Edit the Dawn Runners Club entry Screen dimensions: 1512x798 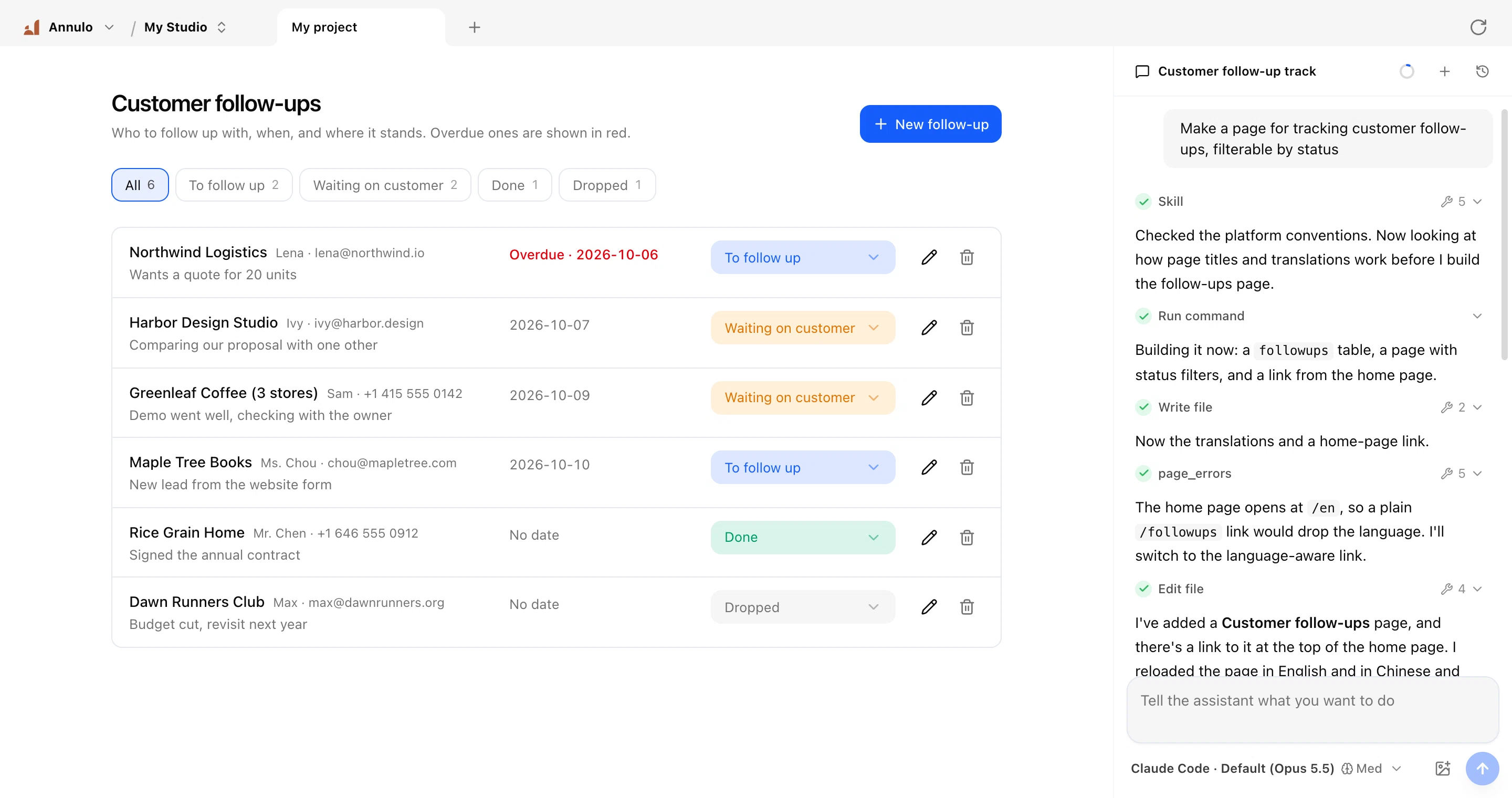929,607
